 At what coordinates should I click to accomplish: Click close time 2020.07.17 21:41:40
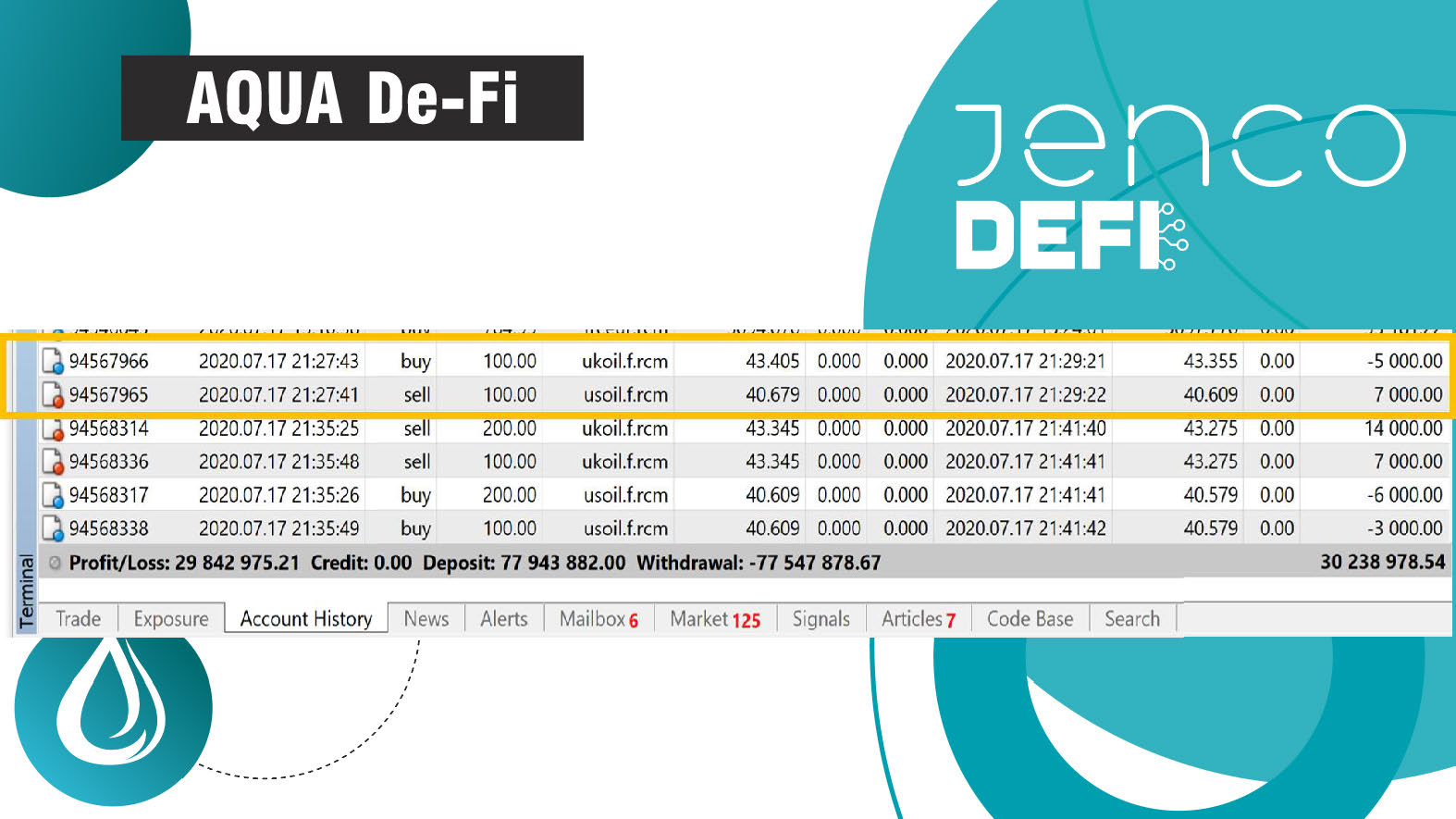tap(1026, 428)
